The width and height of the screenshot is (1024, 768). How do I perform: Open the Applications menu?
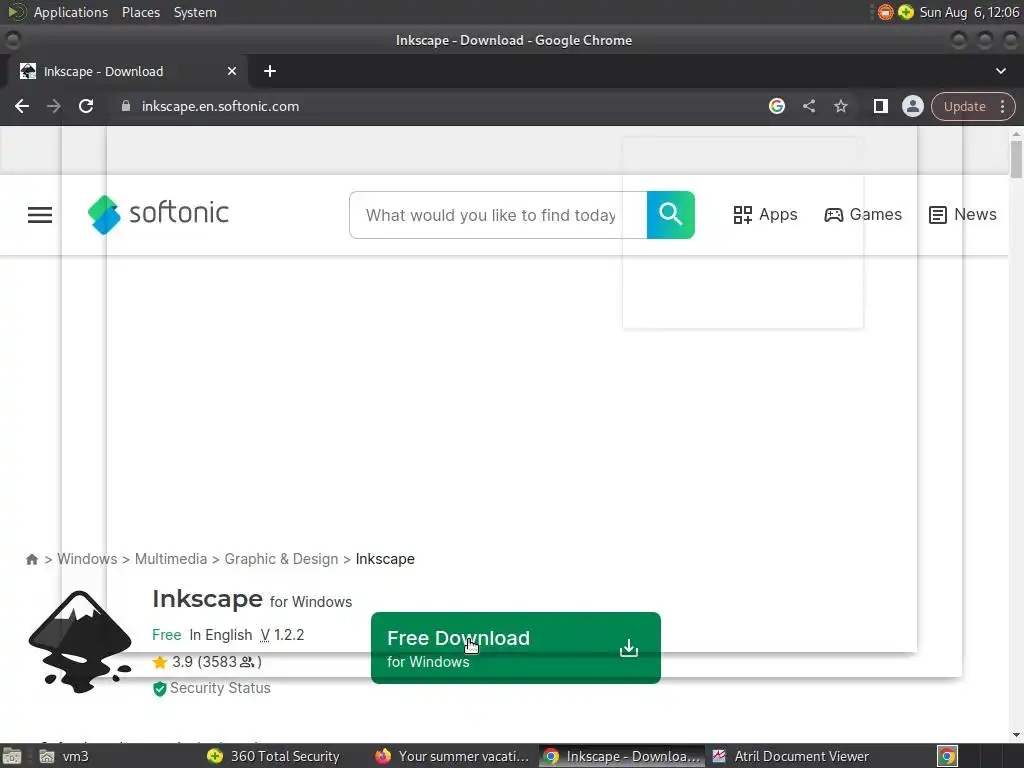click(x=71, y=12)
